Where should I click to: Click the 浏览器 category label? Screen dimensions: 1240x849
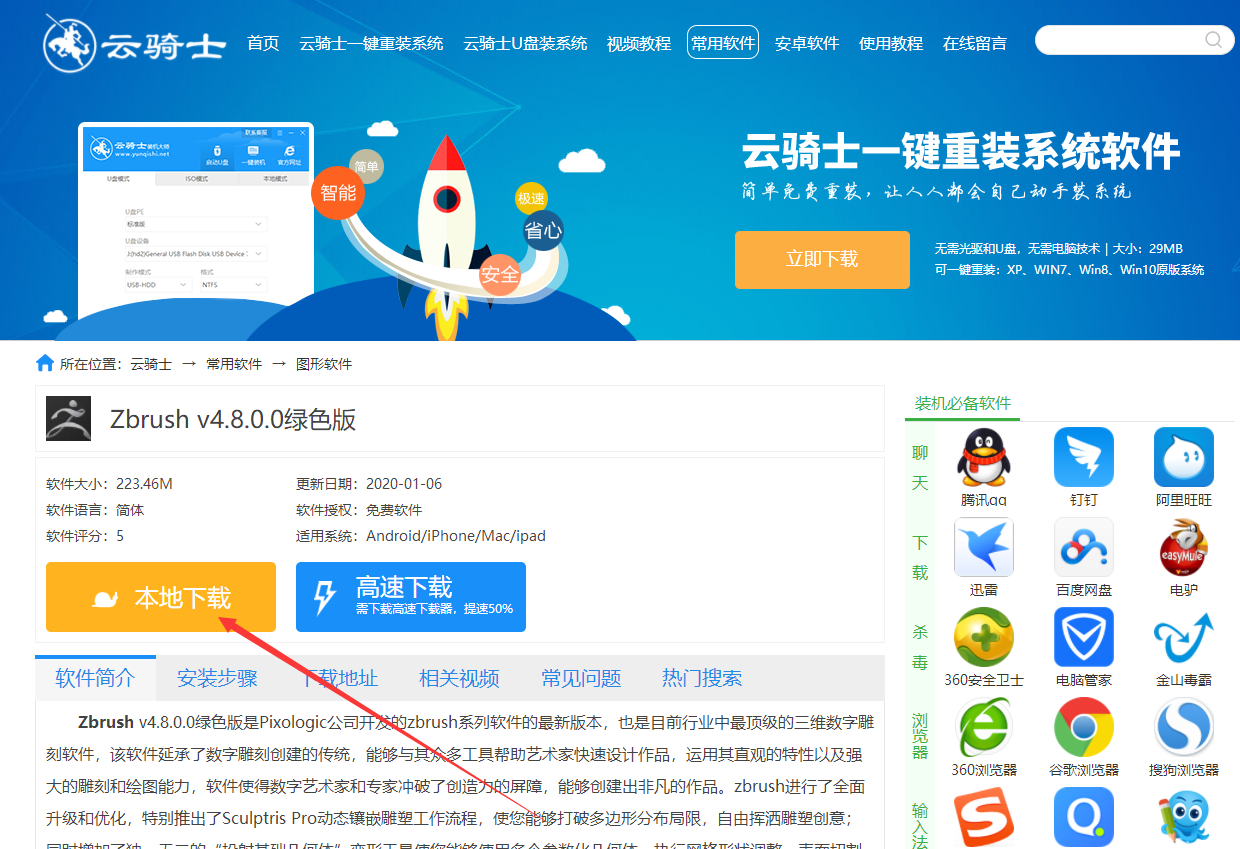(x=920, y=736)
